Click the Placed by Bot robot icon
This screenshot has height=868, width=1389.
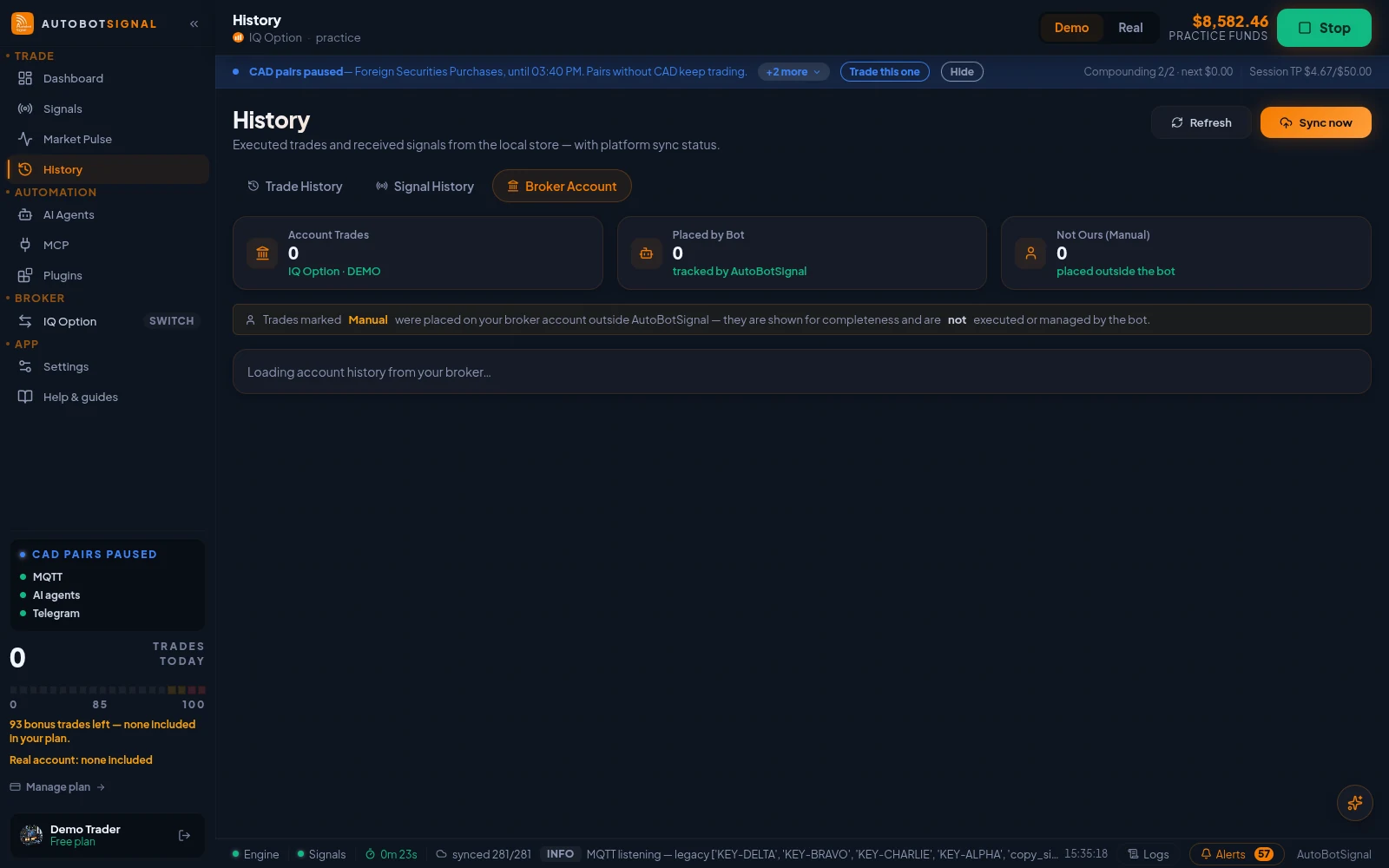[x=647, y=253]
